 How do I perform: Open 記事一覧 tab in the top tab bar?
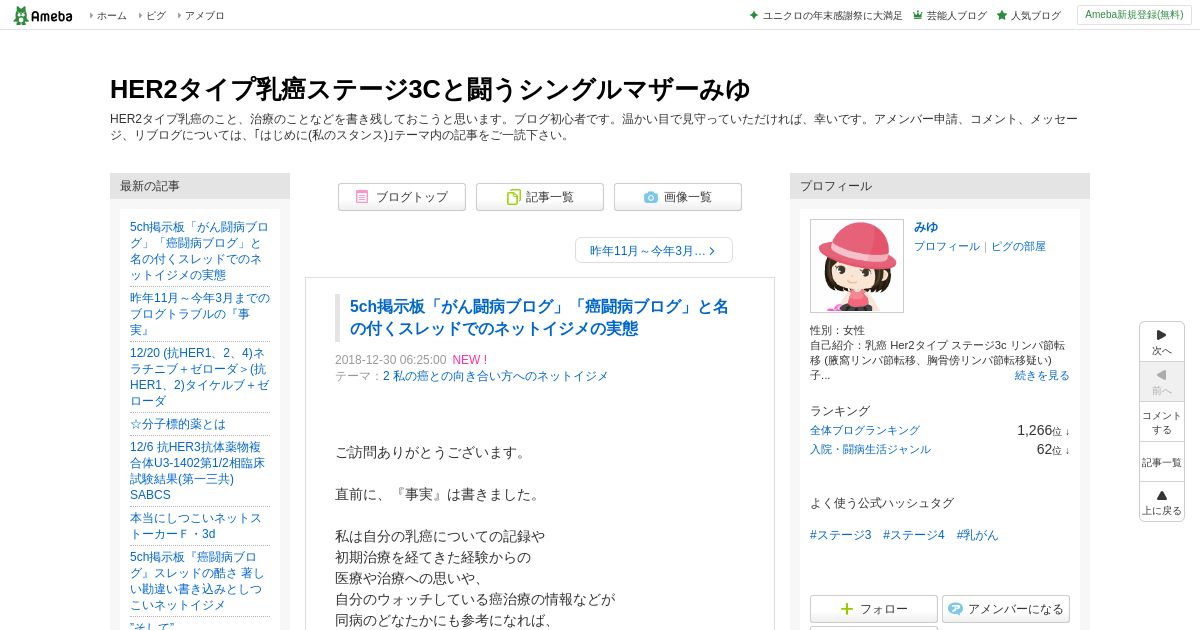pos(540,197)
